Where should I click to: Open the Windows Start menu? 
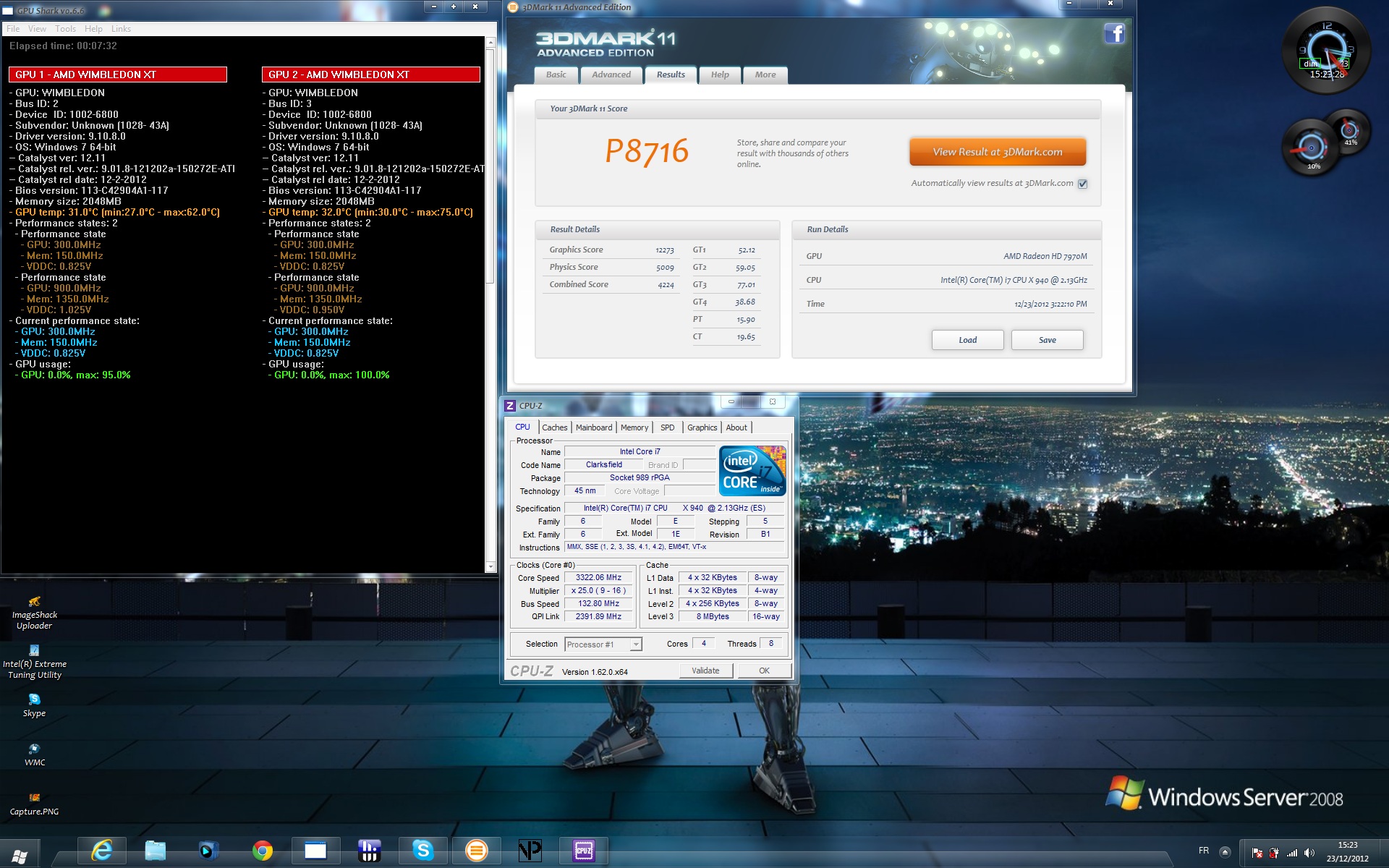(x=20, y=855)
